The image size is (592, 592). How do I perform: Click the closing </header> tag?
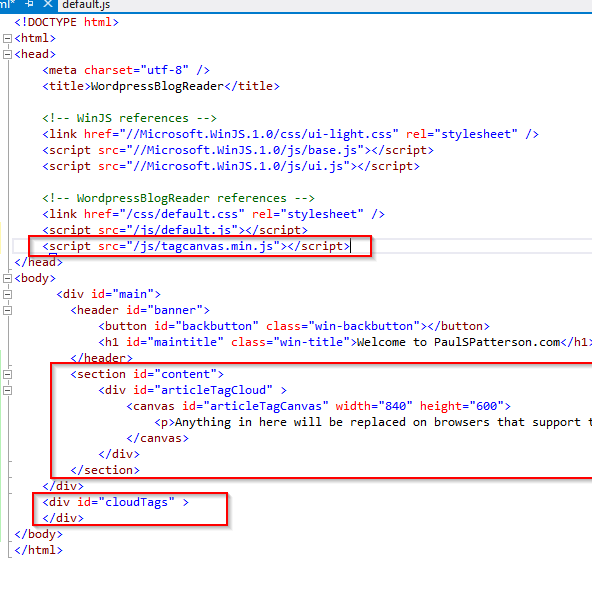click(x=101, y=358)
